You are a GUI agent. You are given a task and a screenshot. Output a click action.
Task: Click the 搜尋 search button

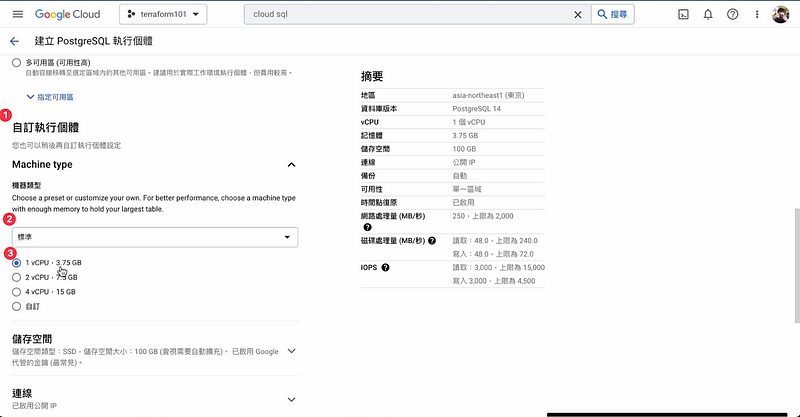[613, 14]
